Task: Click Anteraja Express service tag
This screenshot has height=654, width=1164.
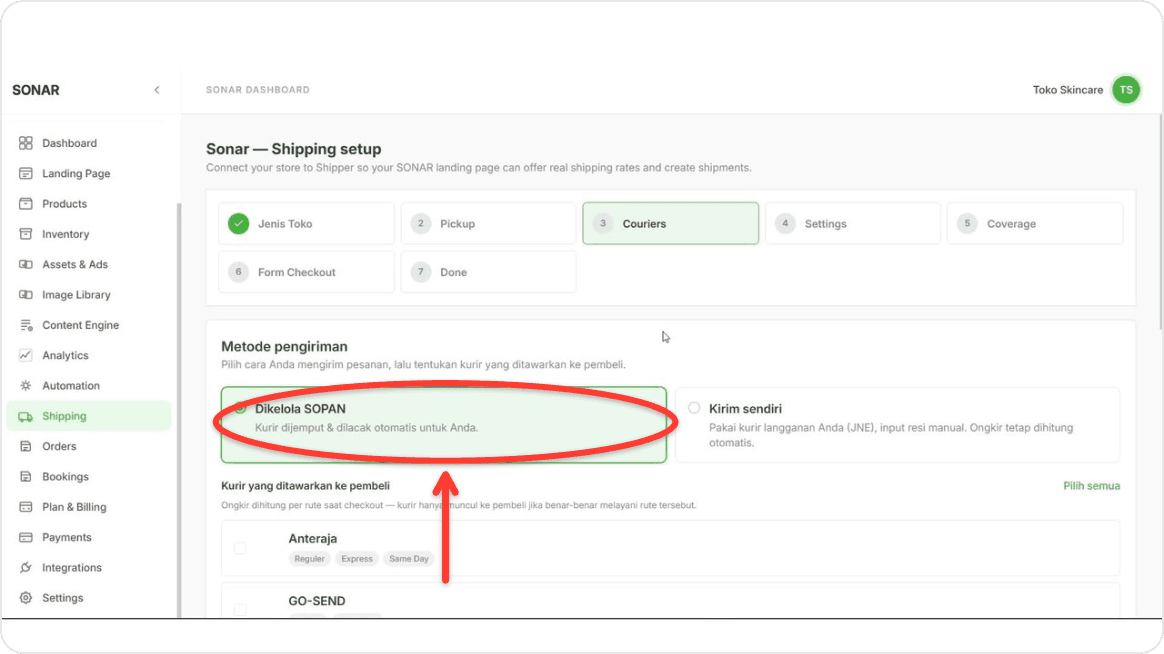Action: (x=357, y=558)
